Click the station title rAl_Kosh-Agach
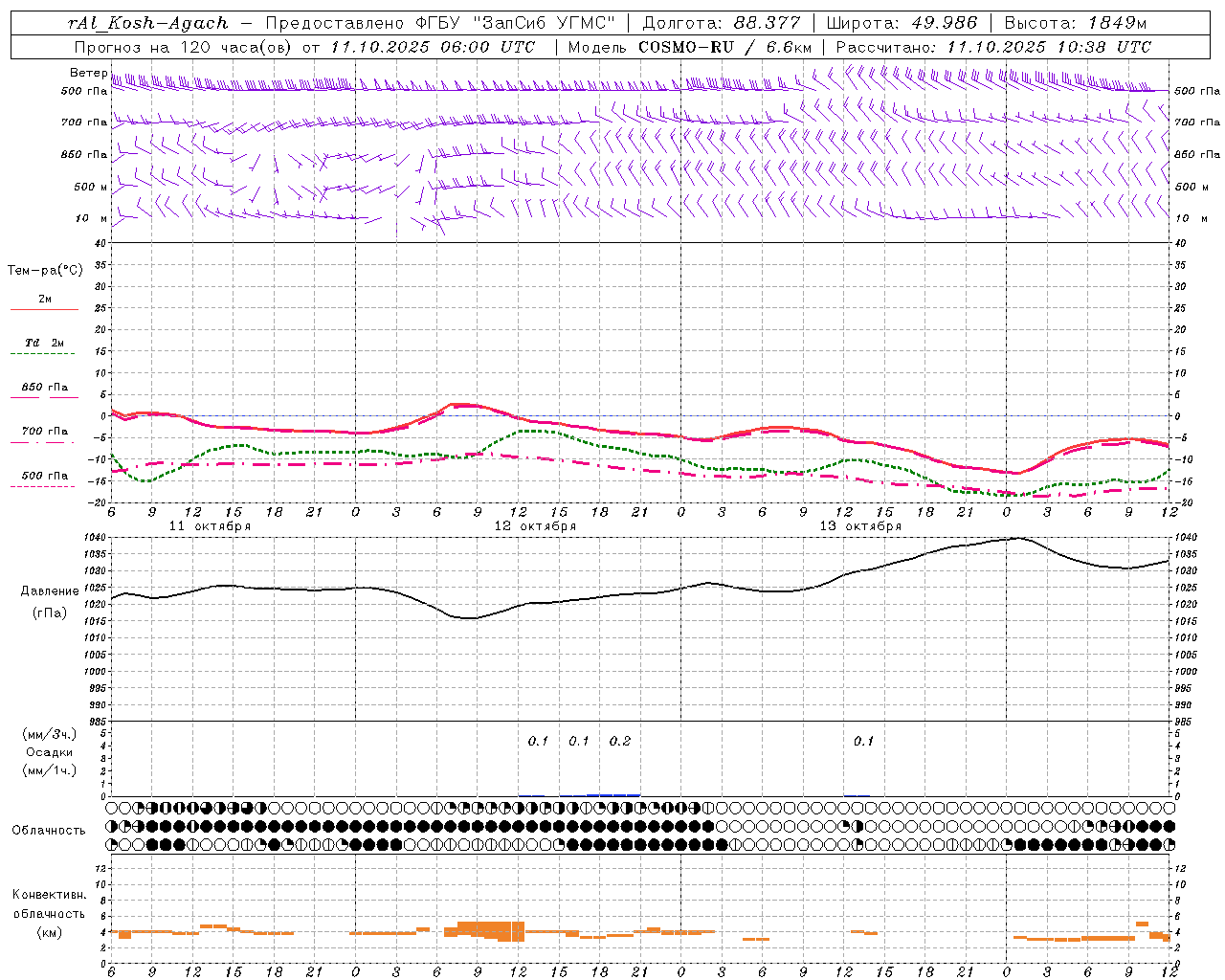 [149, 23]
